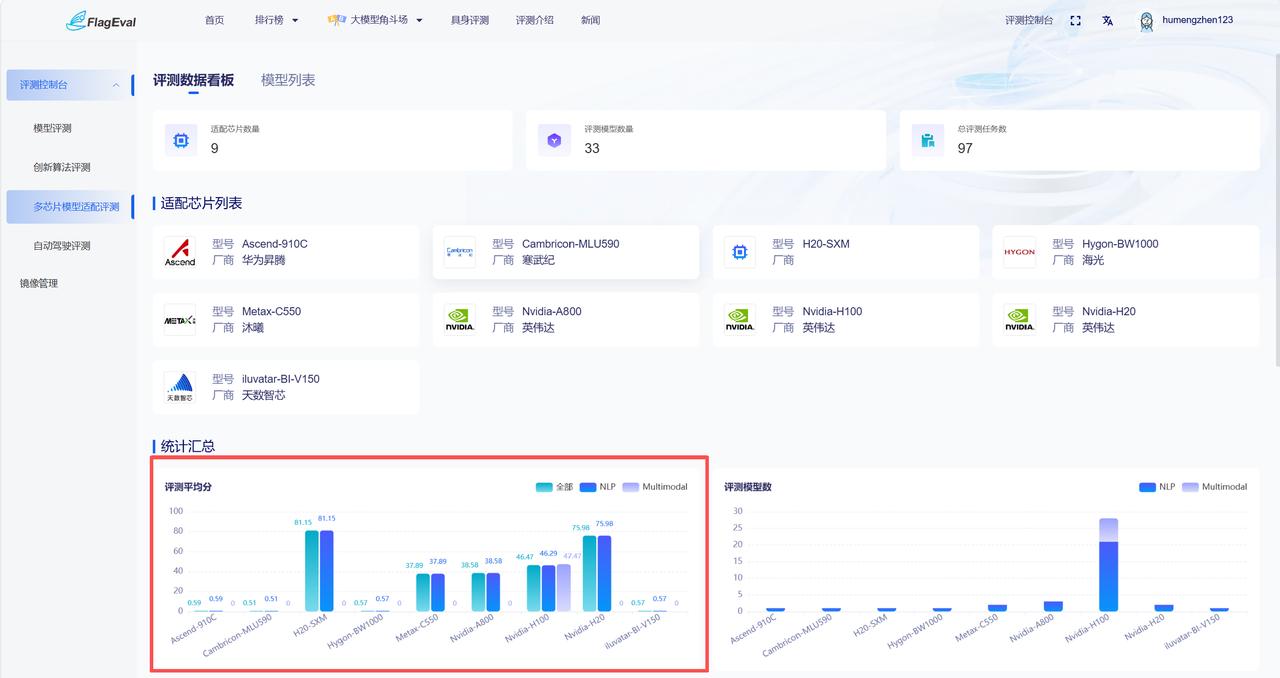Click the iluvatar-BI-V150 chip logo

point(180,387)
